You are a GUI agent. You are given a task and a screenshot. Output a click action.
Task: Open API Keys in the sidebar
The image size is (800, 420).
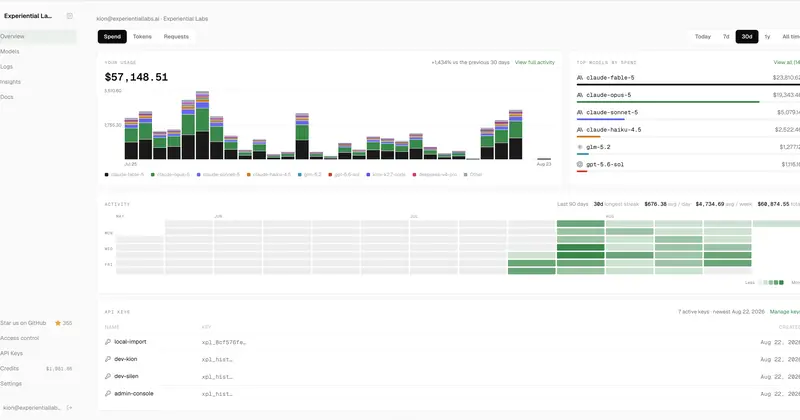coord(38,353)
